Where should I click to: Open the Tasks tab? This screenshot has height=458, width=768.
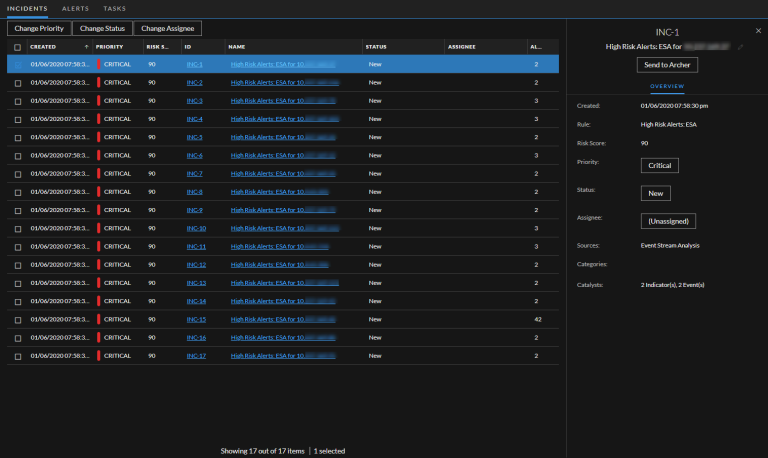tap(115, 8)
